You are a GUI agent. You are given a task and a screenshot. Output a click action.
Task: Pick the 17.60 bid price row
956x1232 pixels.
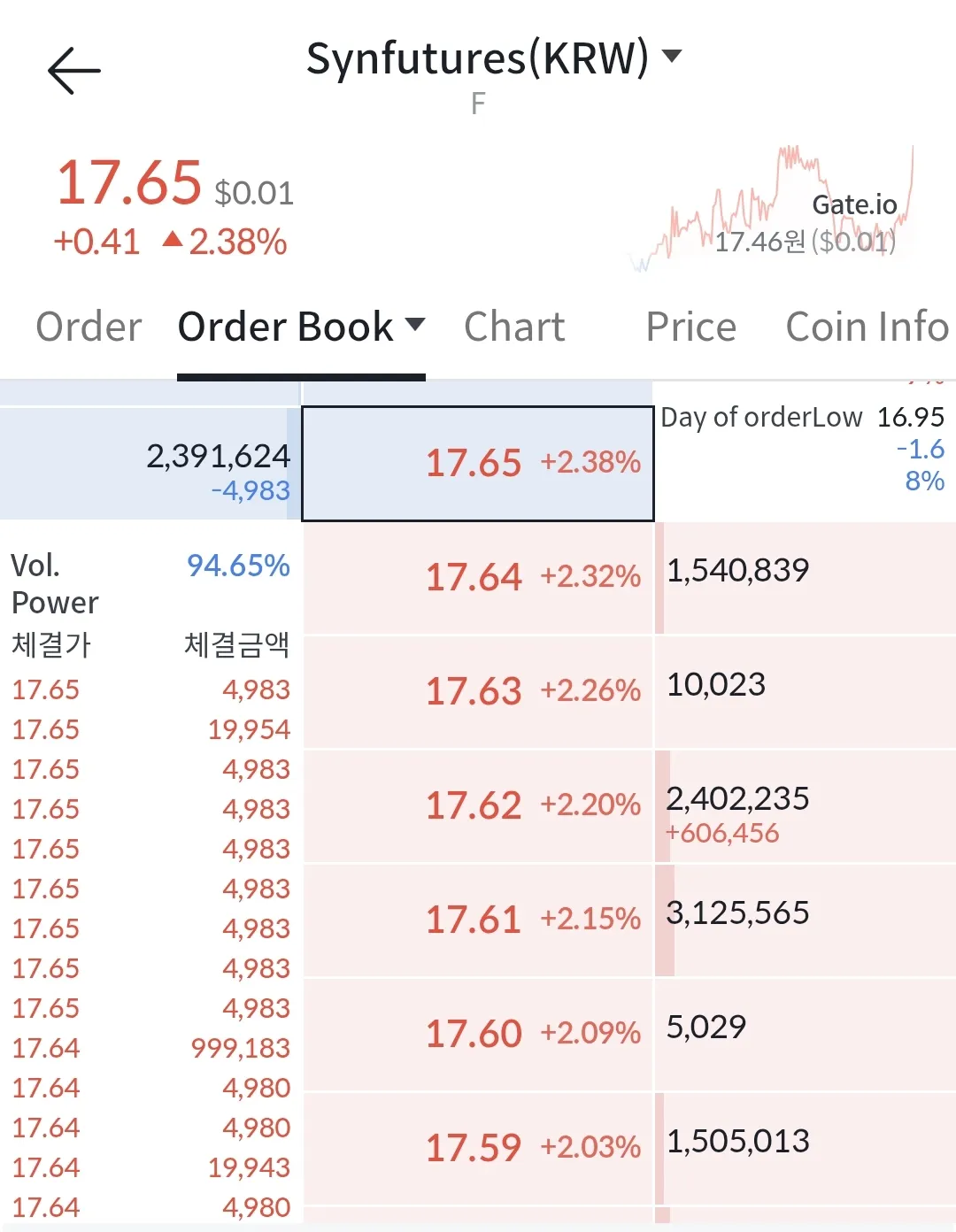point(478,1034)
